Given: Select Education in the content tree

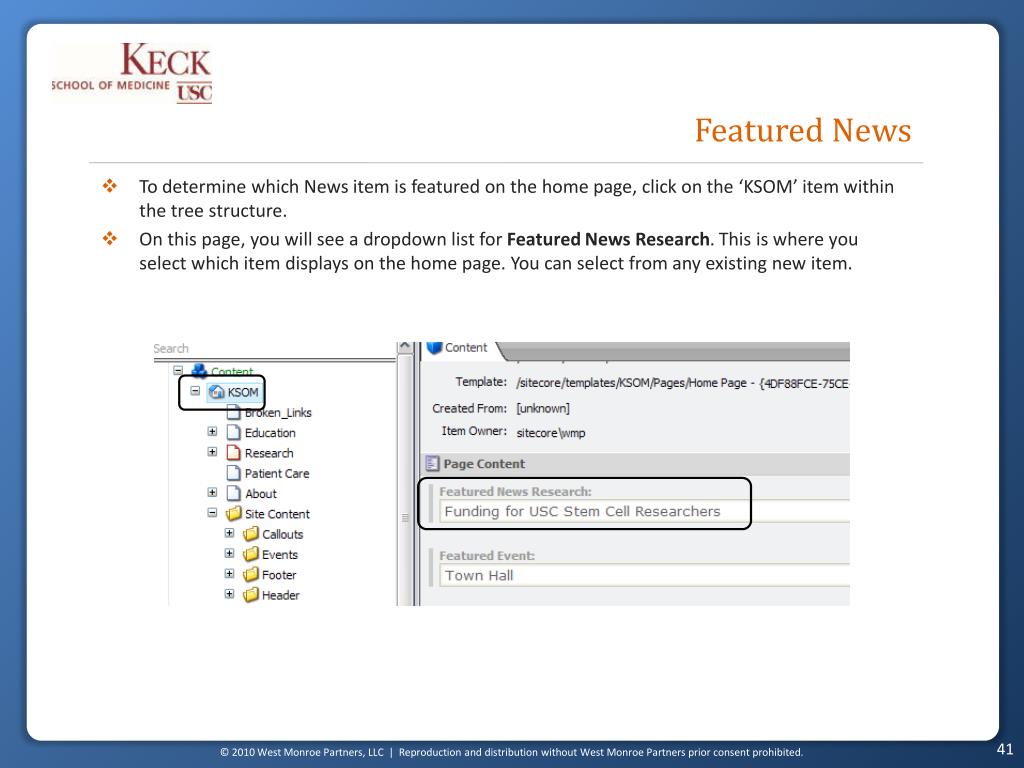Looking at the screenshot, I should click(270, 433).
